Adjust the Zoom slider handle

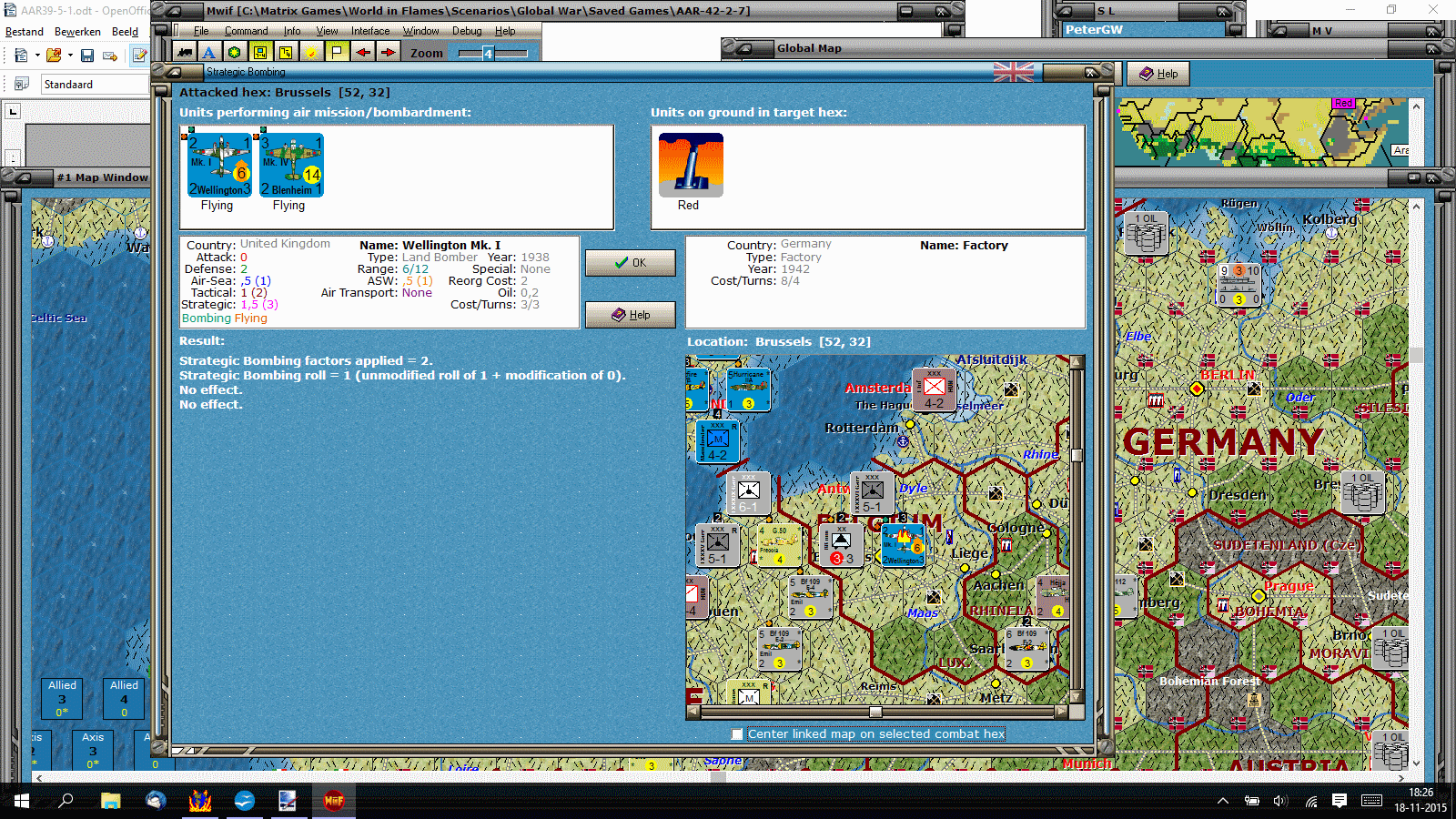point(488,54)
